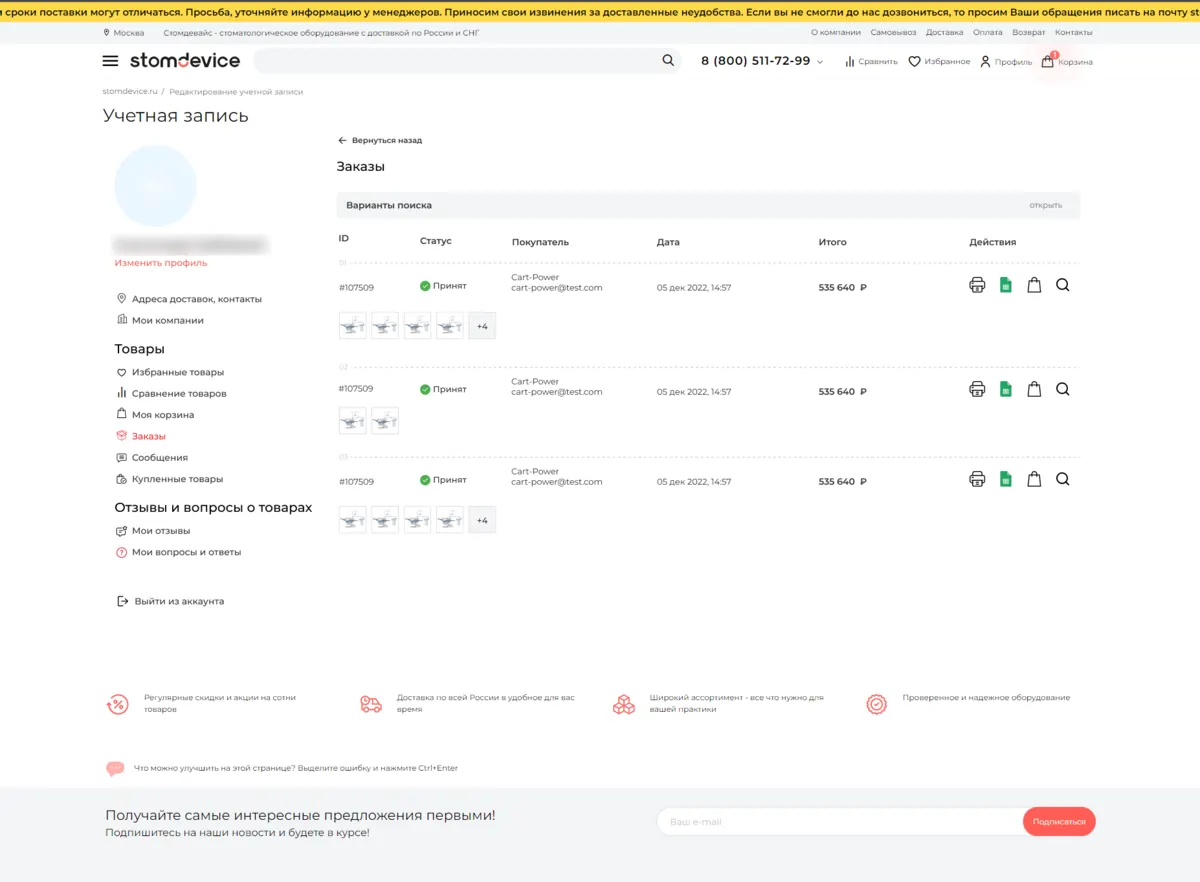Open Мои вопросы и ответы in sidebar
This screenshot has height=882, width=1200.
click(x=179, y=552)
